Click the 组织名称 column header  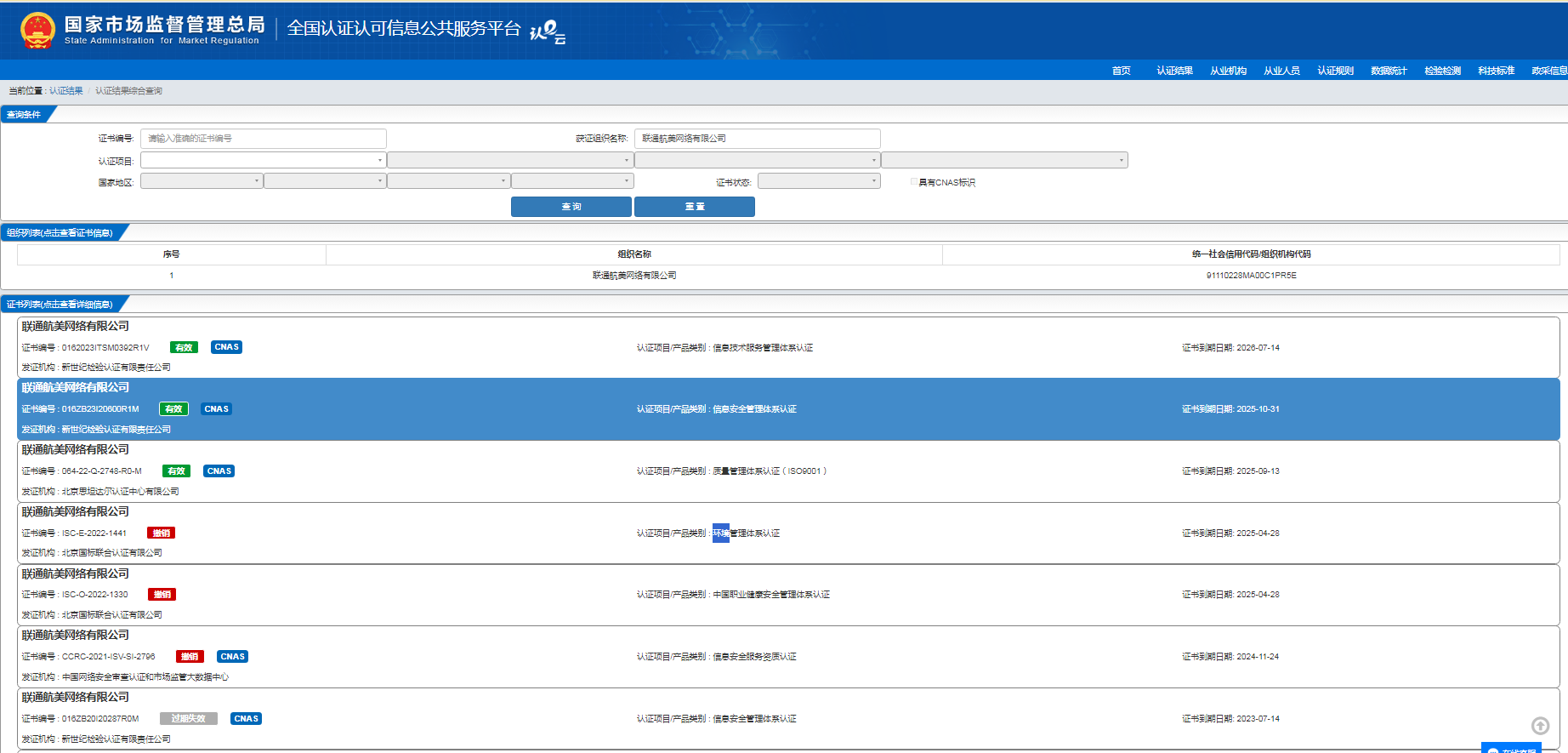[634, 254]
